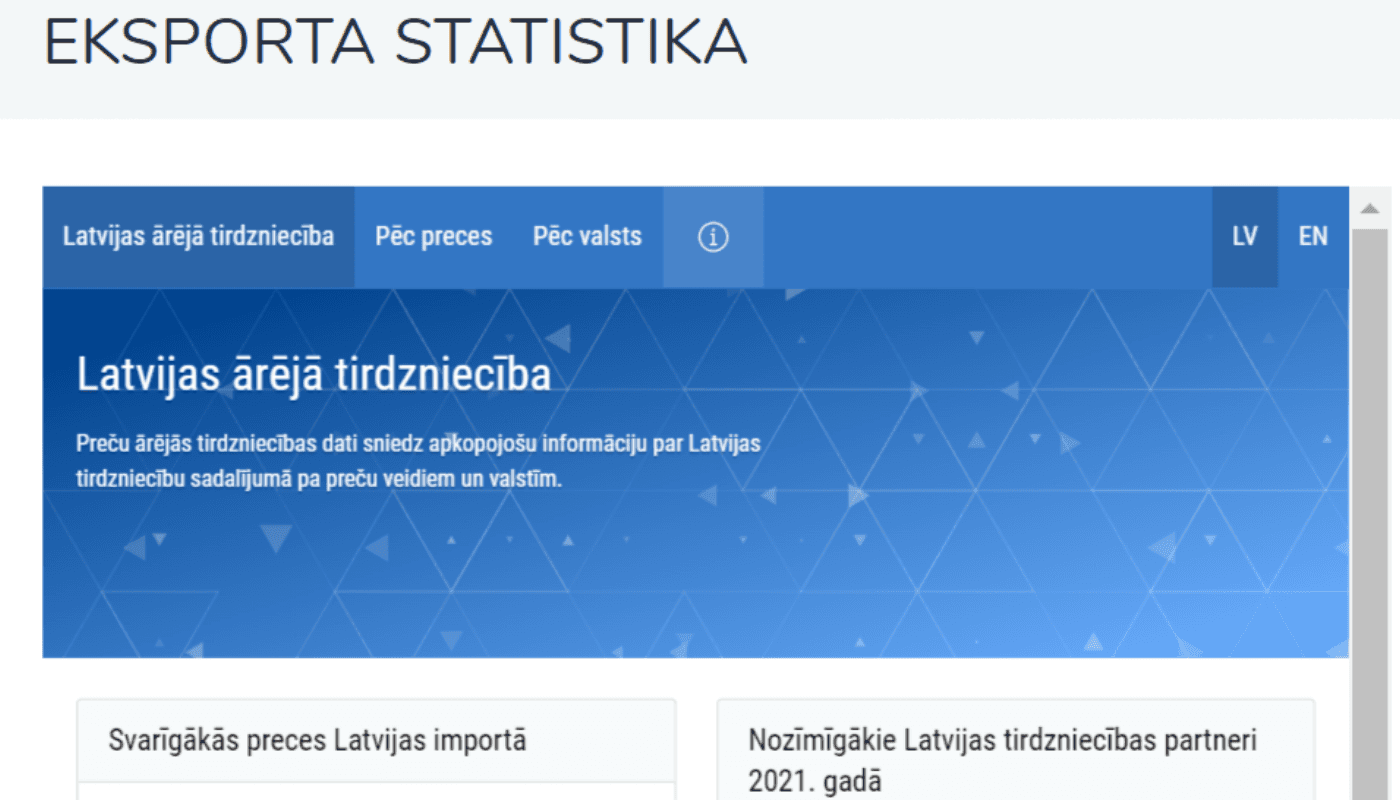Click the banner description paragraph text
The height and width of the screenshot is (800, 1400).
pyautogui.click(x=418, y=457)
